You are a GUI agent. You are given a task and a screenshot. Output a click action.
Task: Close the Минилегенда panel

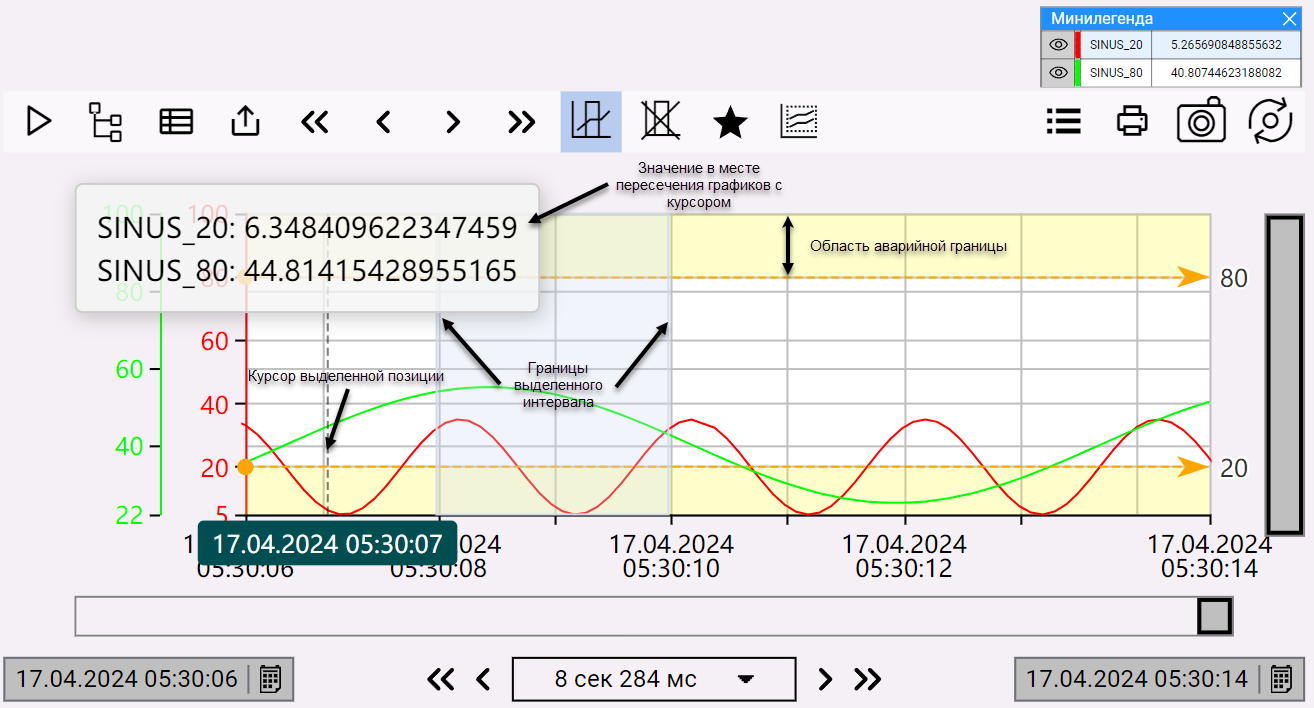(1289, 19)
